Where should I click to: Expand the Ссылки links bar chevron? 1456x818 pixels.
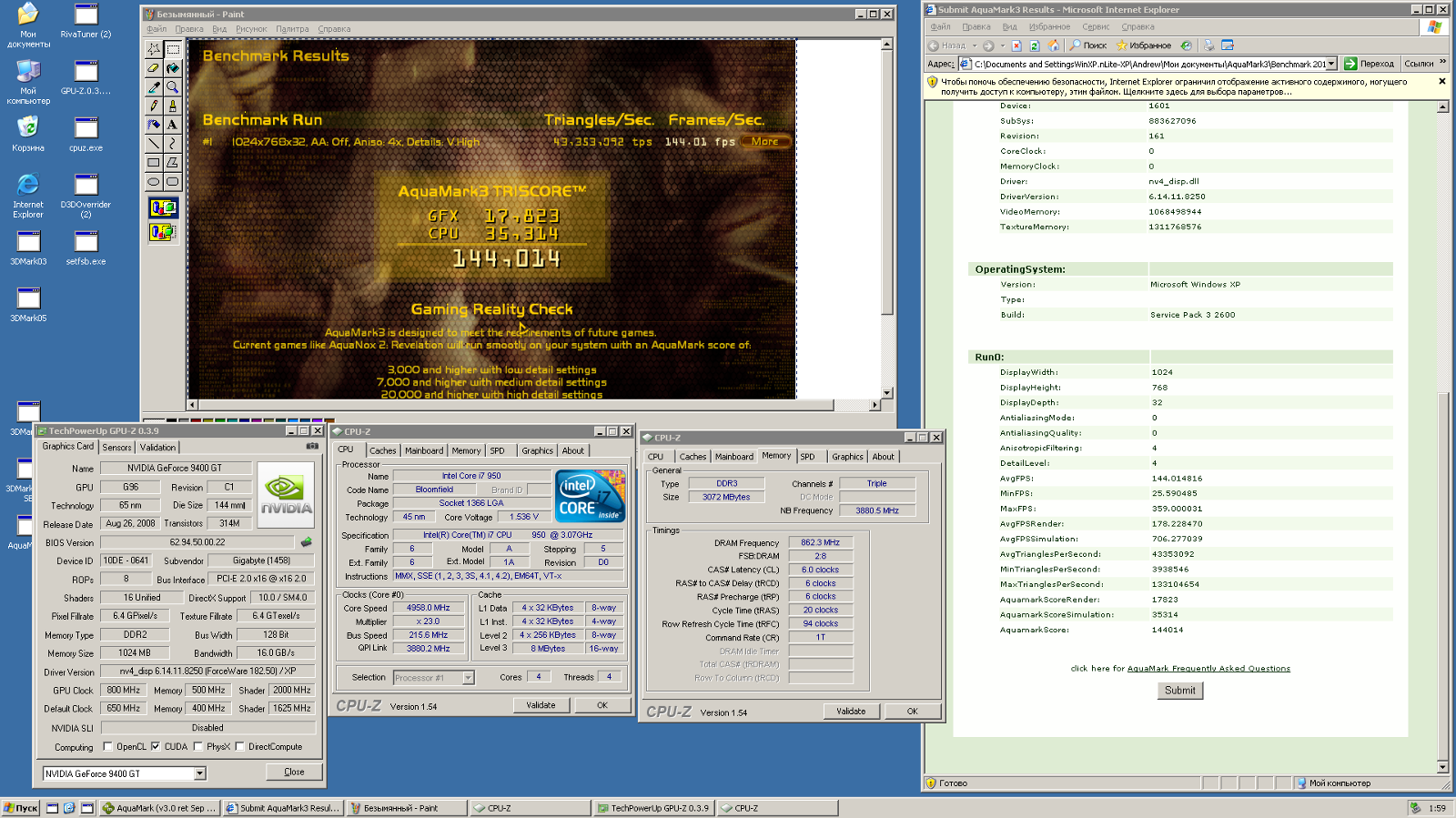click(1442, 63)
